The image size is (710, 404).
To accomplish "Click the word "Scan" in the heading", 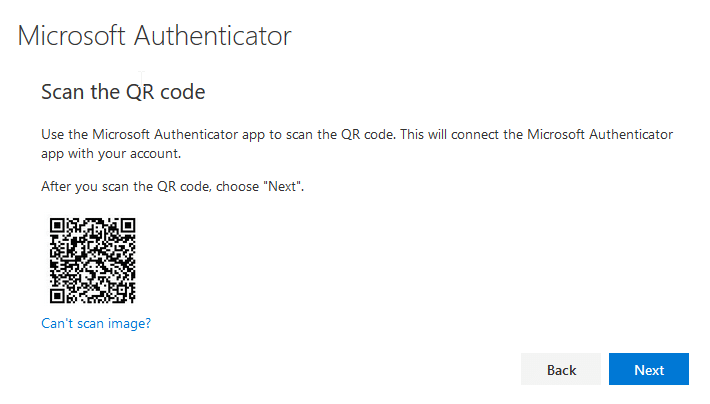I will pyautogui.click(x=62, y=92).
